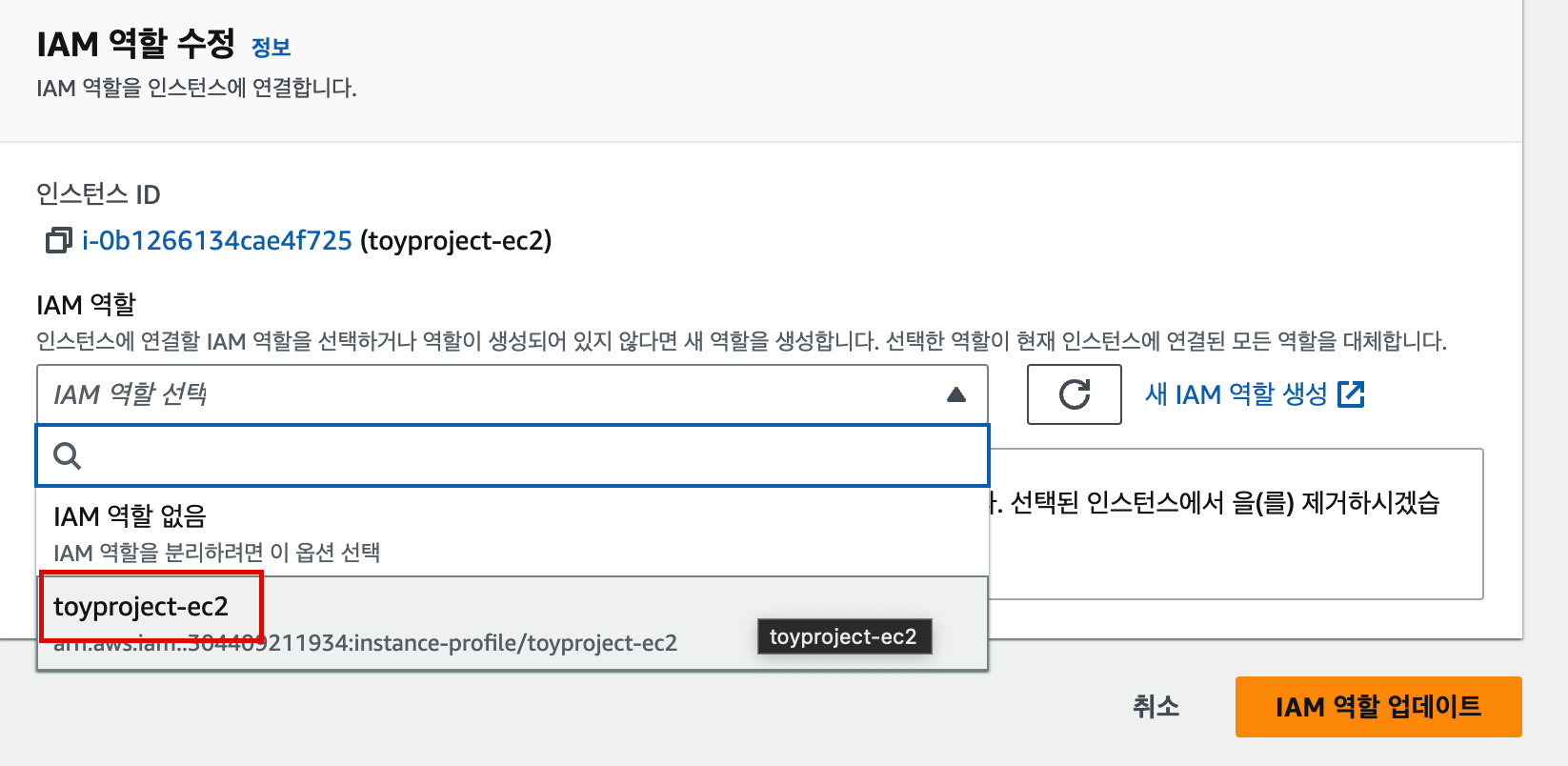Open the IAM 역할 선택 combo box

[513, 394]
